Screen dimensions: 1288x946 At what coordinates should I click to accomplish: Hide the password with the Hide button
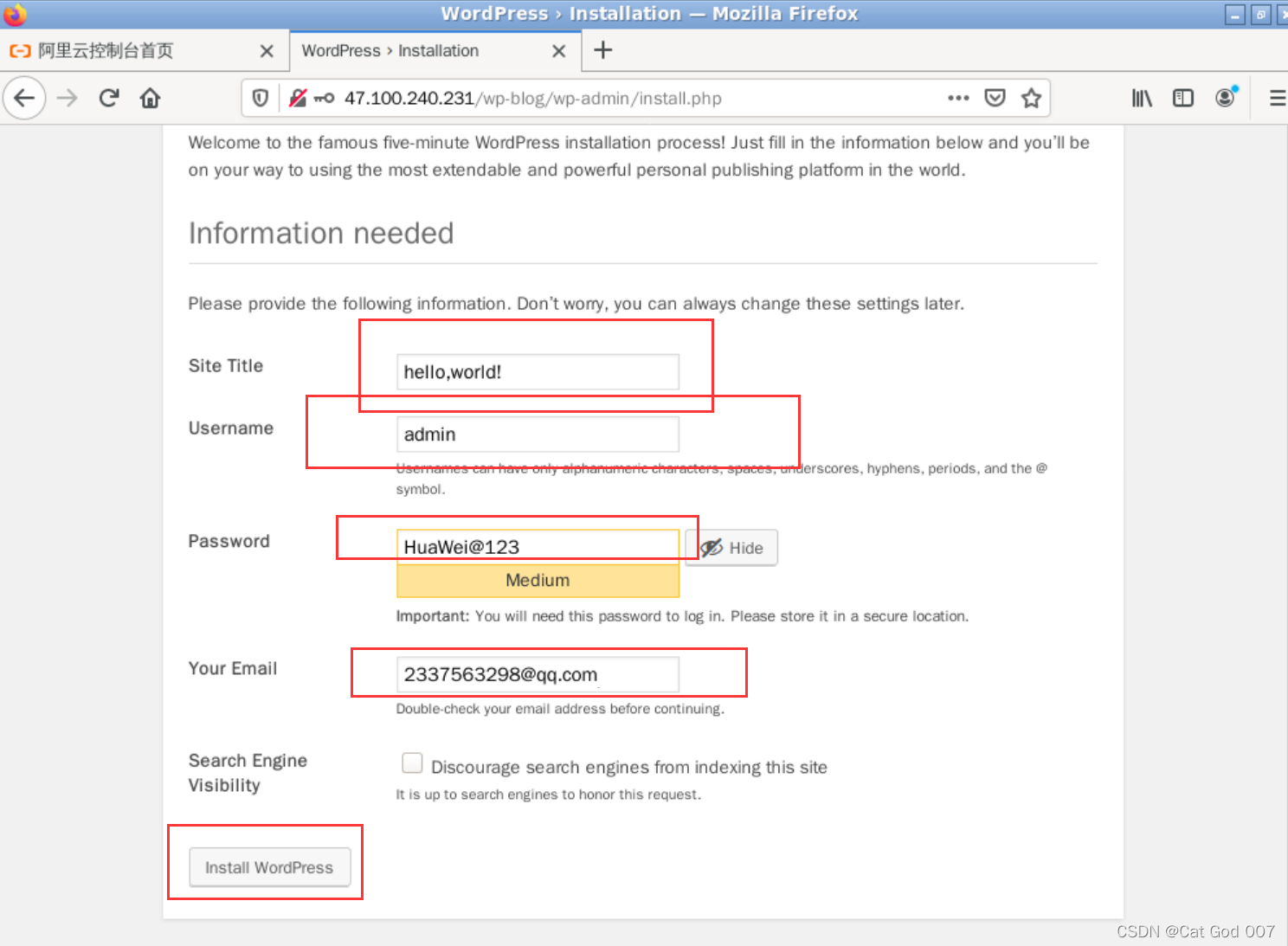tap(731, 548)
